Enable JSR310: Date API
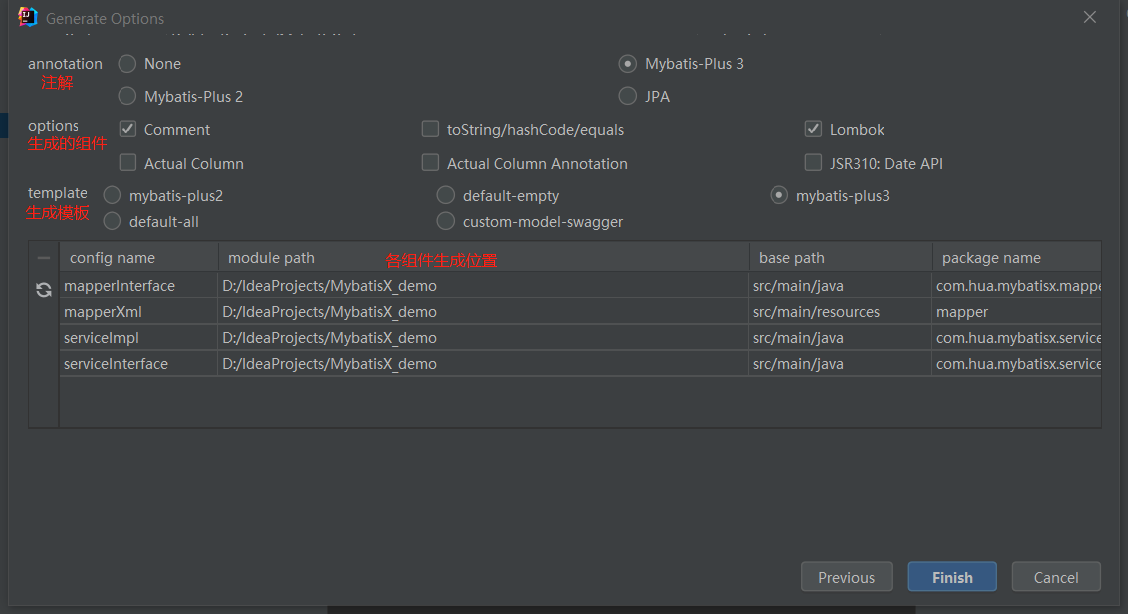The image size is (1128, 614). (813, 162)
